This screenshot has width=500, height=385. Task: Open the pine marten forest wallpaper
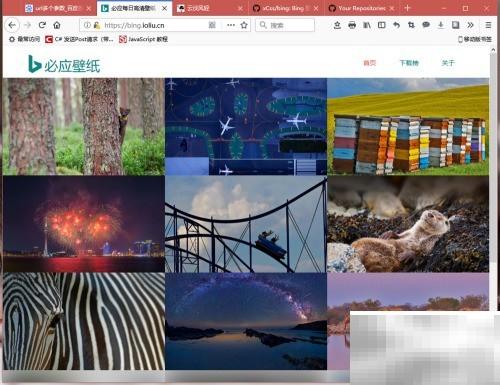tap(83, 126)
